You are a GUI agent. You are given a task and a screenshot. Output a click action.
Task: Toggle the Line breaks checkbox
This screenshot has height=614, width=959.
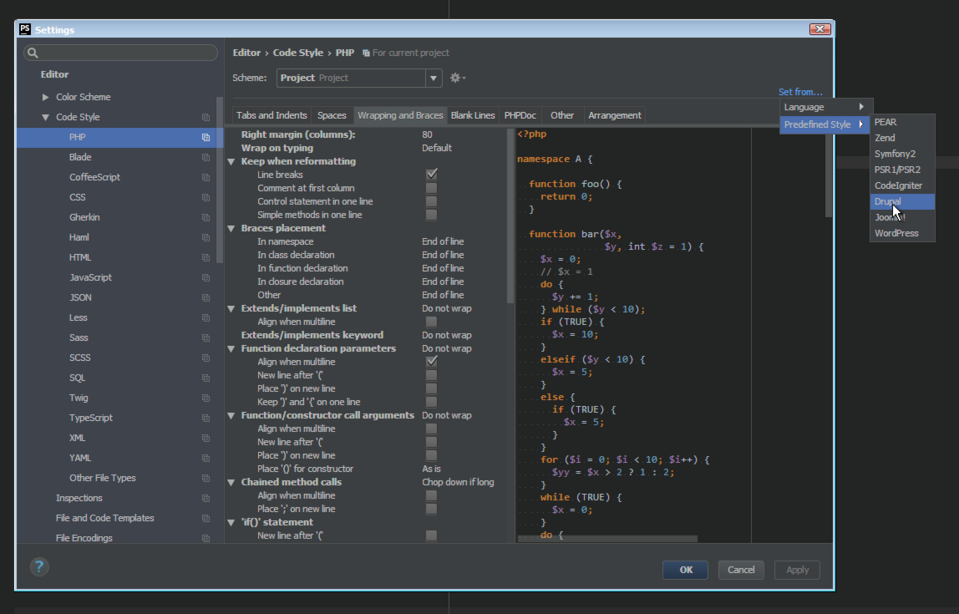pyautogui.click(x=431, y=175)
